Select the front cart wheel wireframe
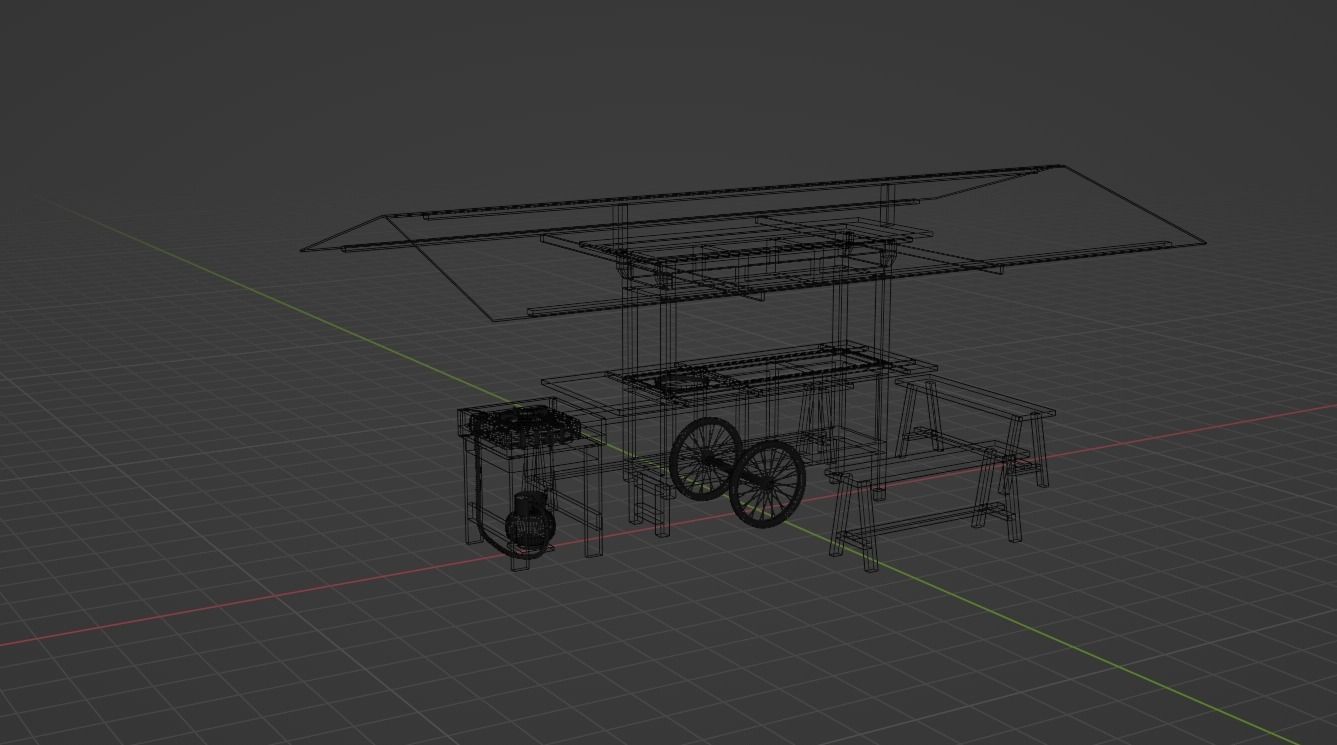Screen dimensions: 1337x745 click(767, 483)
